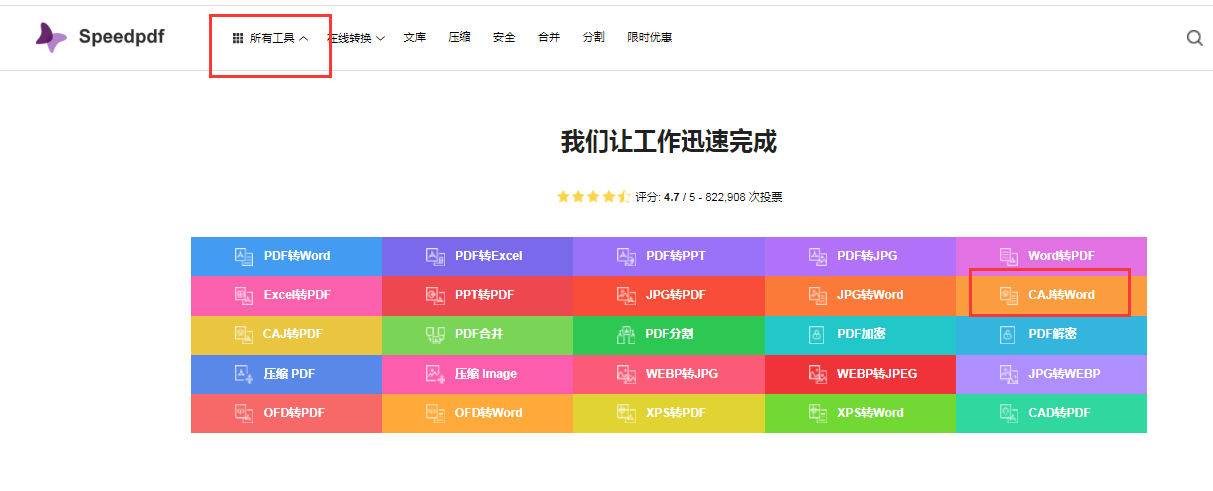Choose the Word转PDF text label
Viewport: 1213px width, 491px height.
pos(1061,256)
